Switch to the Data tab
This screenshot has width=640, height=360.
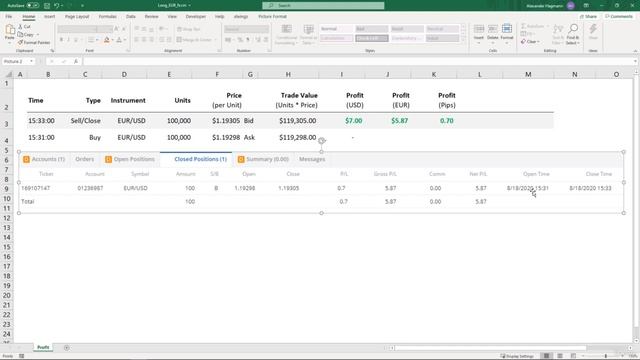pyautogui.click(x=131, y=17)
